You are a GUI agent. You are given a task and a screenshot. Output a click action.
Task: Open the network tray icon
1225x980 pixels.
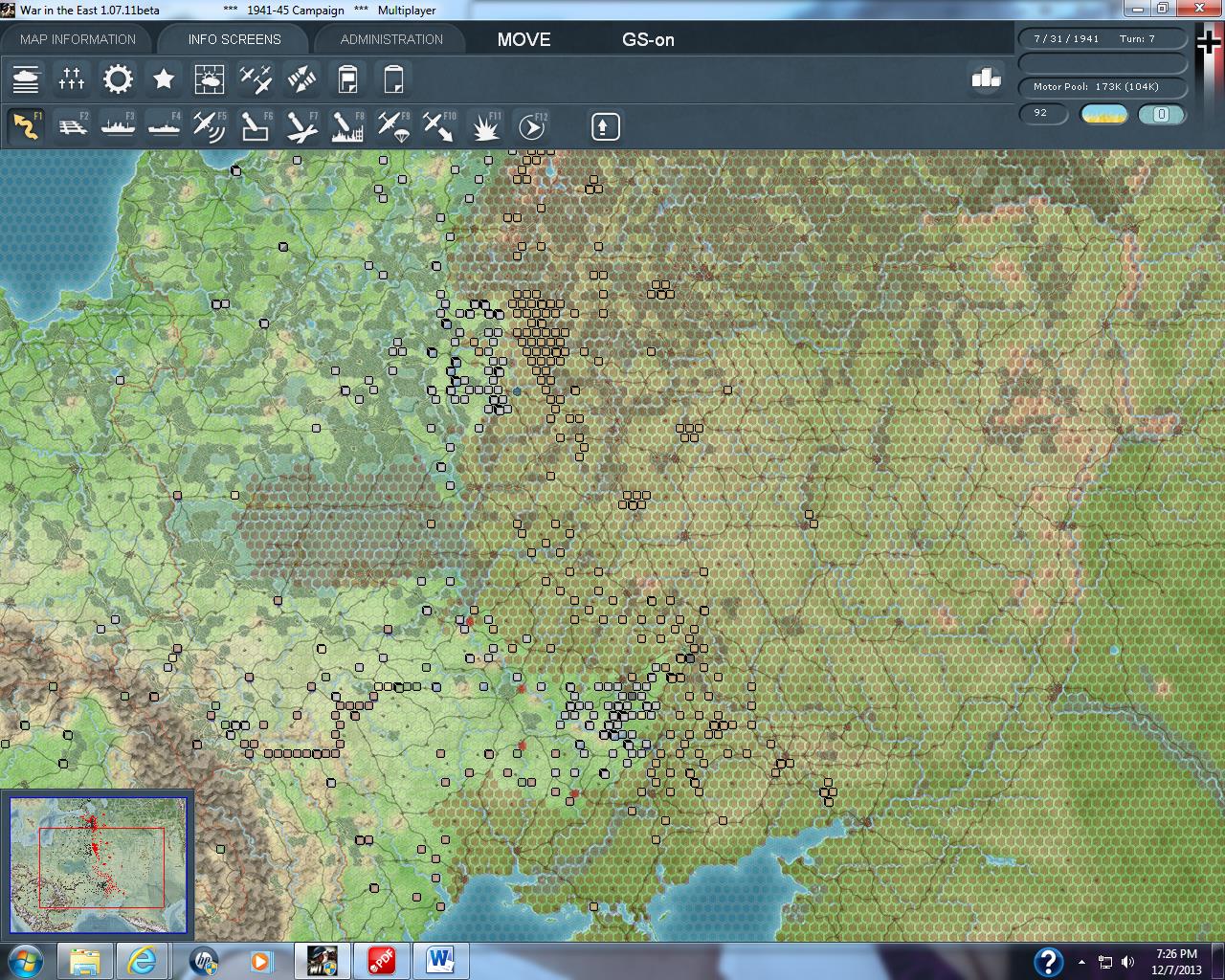[x=1105, y=962]
